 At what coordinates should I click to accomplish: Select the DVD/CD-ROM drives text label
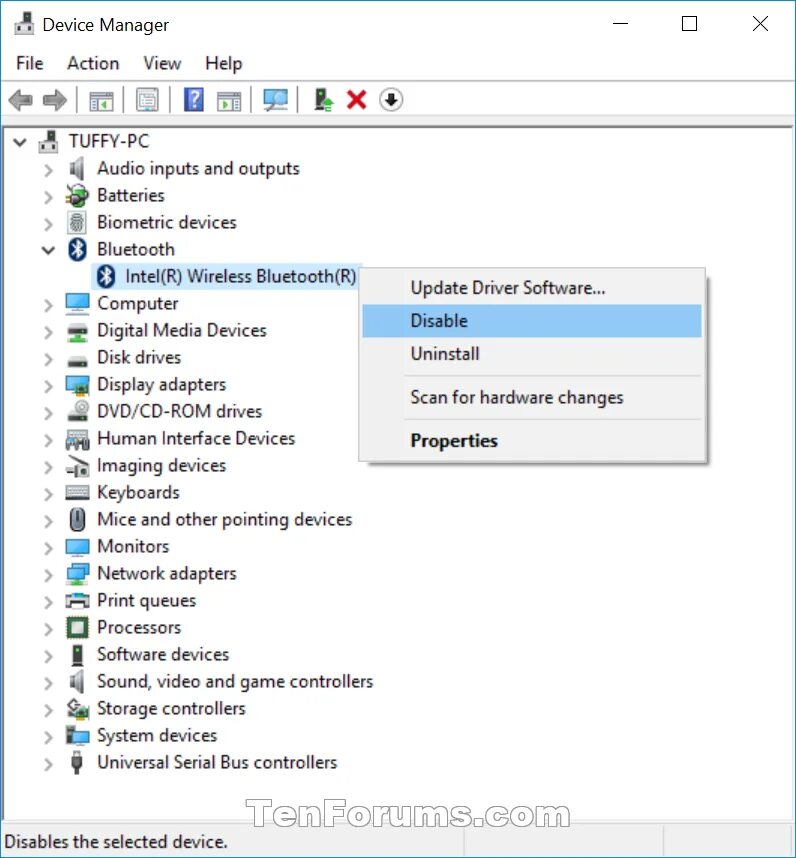point(179,411)
